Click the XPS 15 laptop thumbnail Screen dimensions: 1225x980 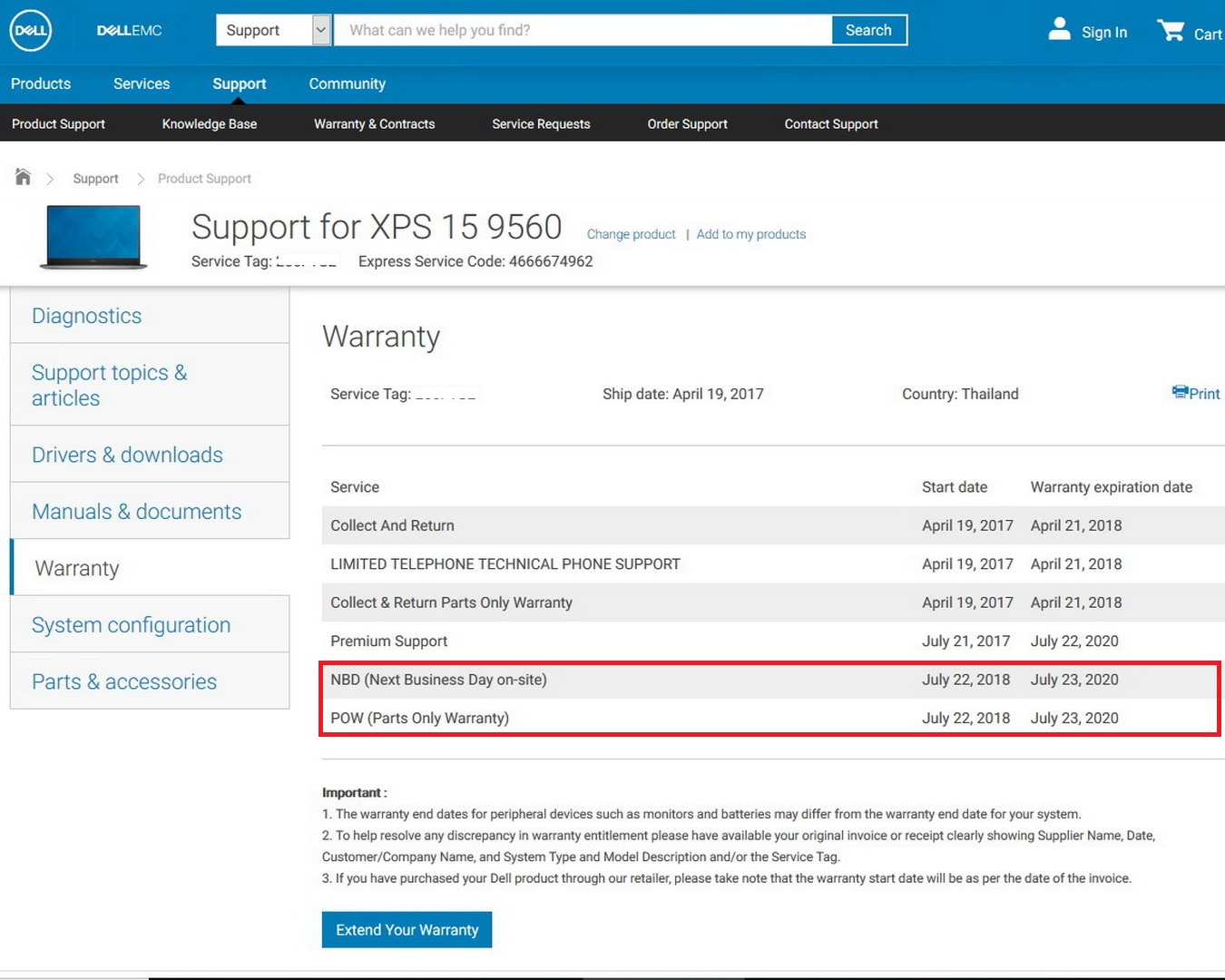coord(93,237)
